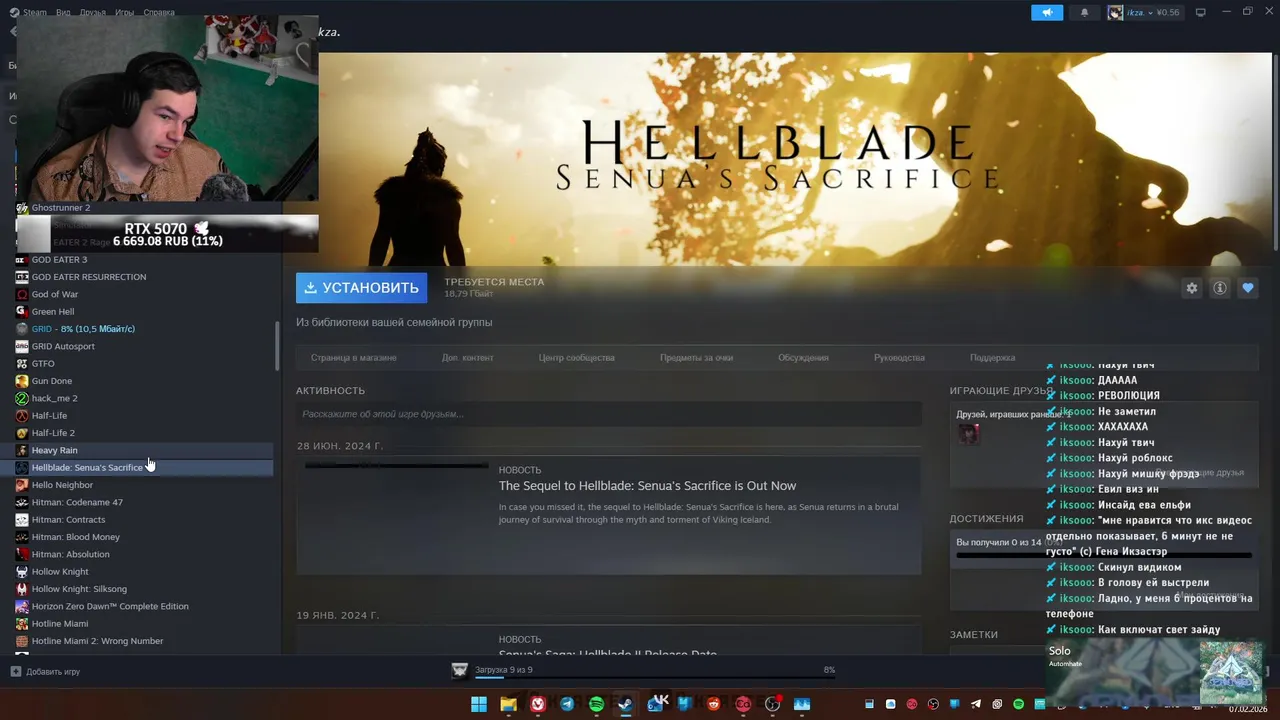
Task: Open Страница в магазине tab
Action: (x=353, y=358)
